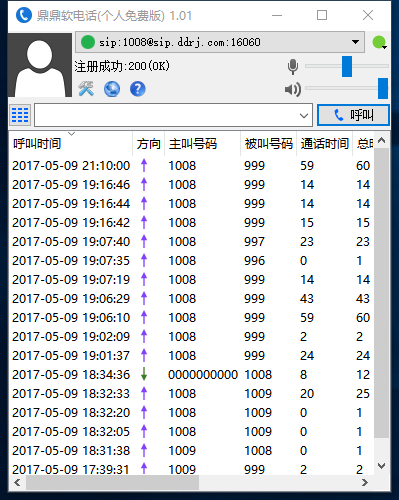Click the 呼叫 call button

tap(353, 115)
